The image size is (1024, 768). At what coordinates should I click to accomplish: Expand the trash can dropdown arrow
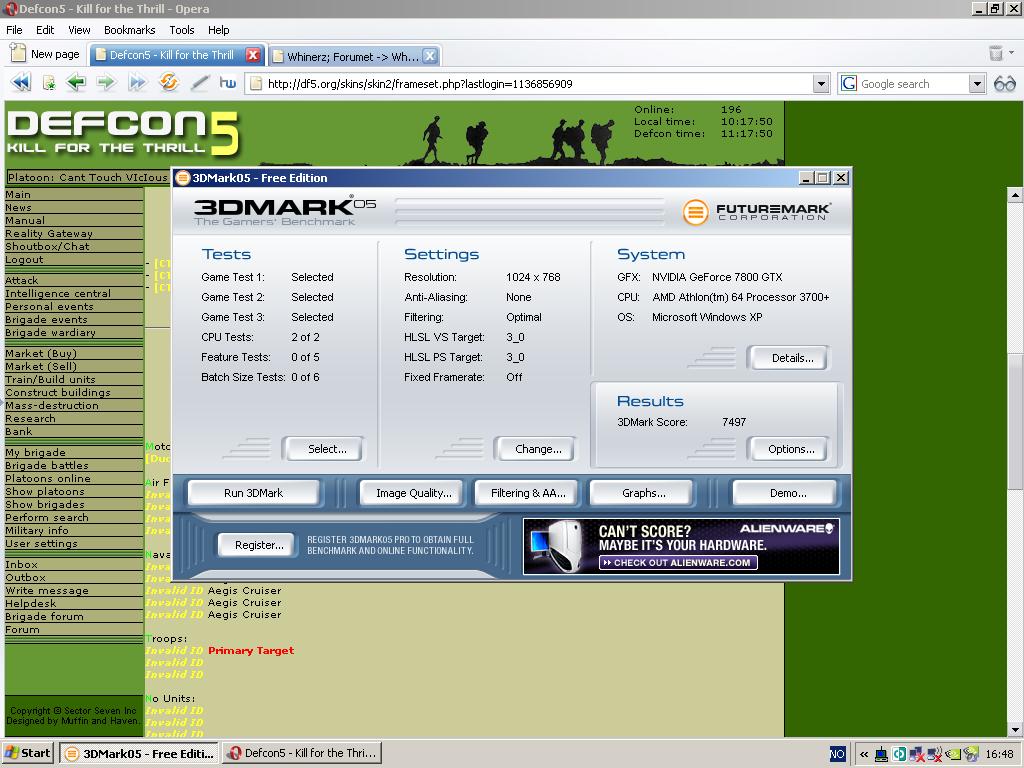(1012, 52)
